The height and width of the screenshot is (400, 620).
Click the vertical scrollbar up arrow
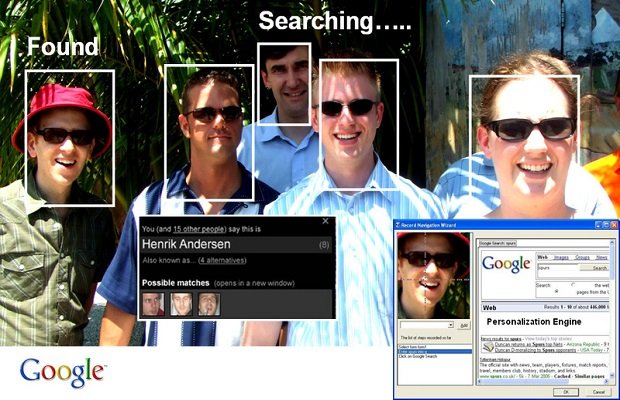click(612, 242)
